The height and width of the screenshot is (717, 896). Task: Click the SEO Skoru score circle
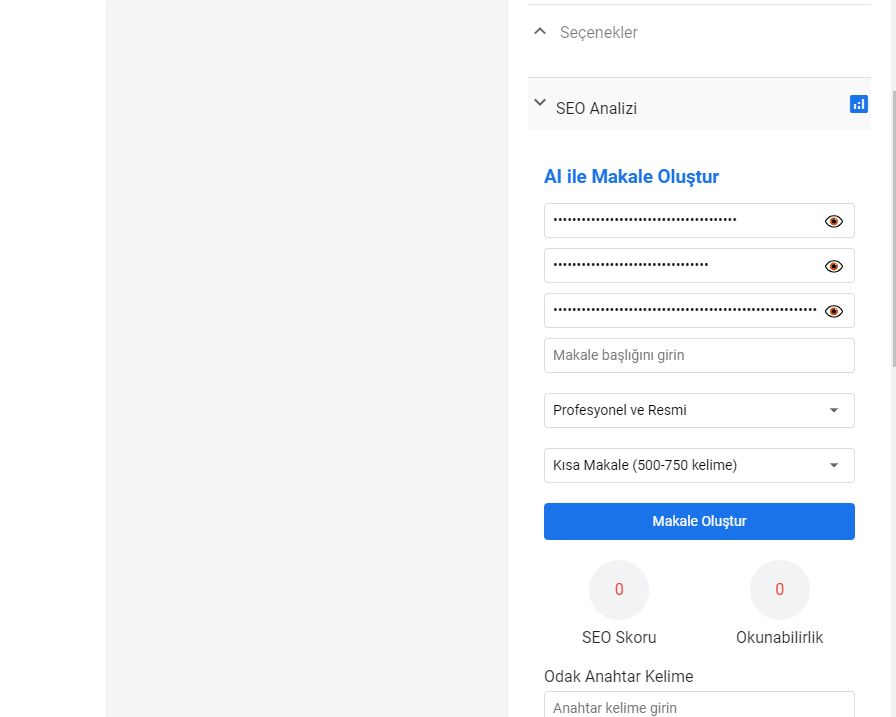tap(619, 590)
